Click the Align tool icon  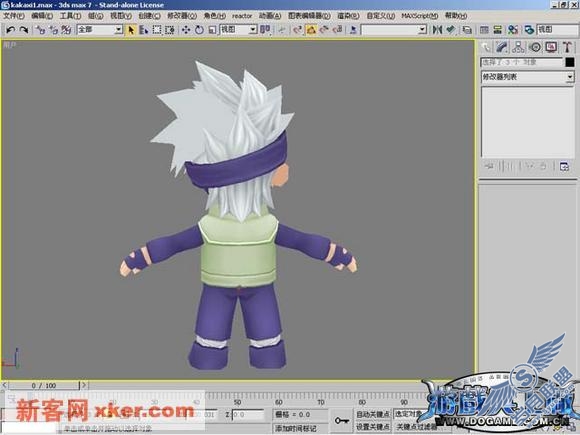coord(450,30)
